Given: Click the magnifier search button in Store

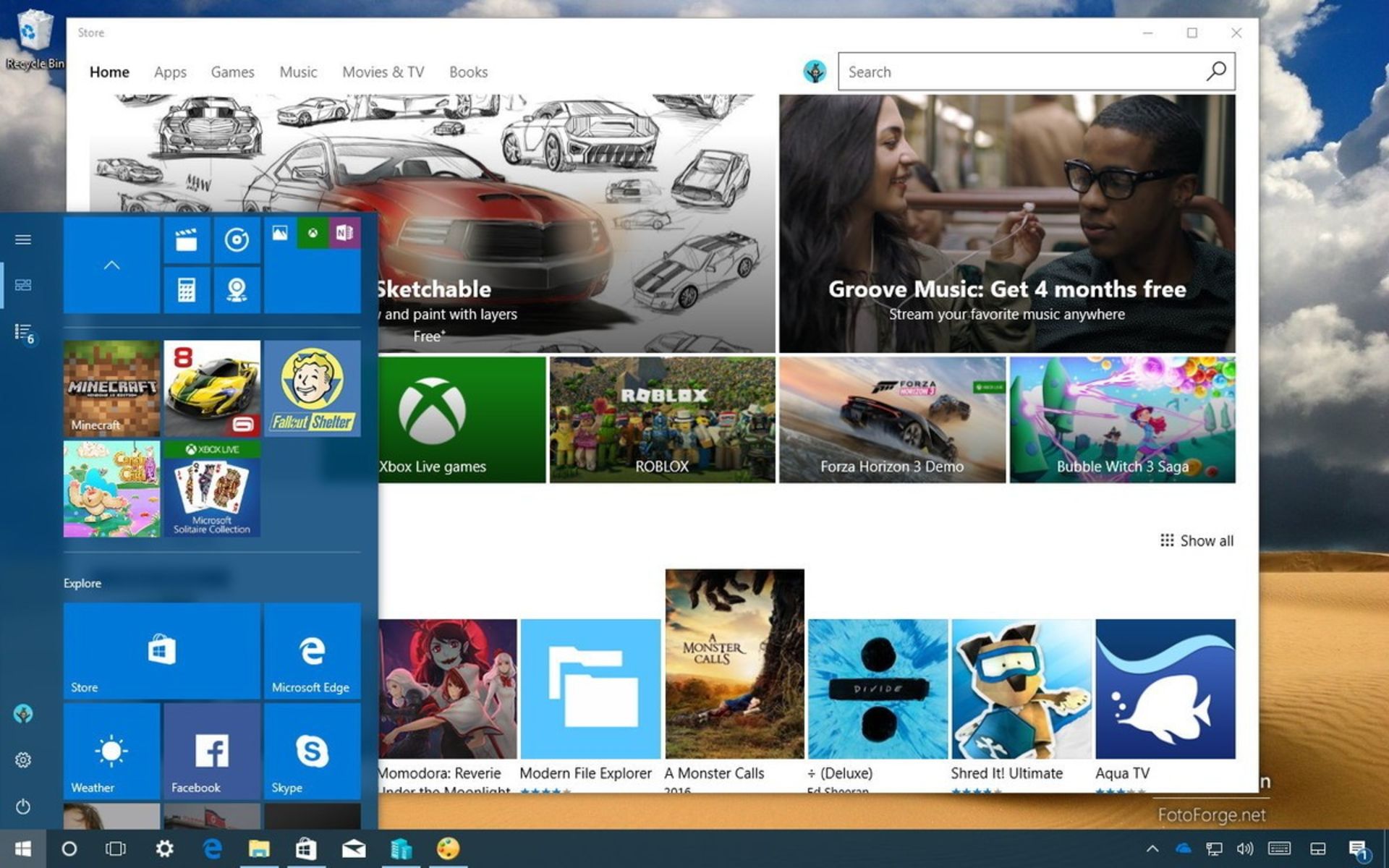Looking at the screenshot, I should click(1216, 71).
